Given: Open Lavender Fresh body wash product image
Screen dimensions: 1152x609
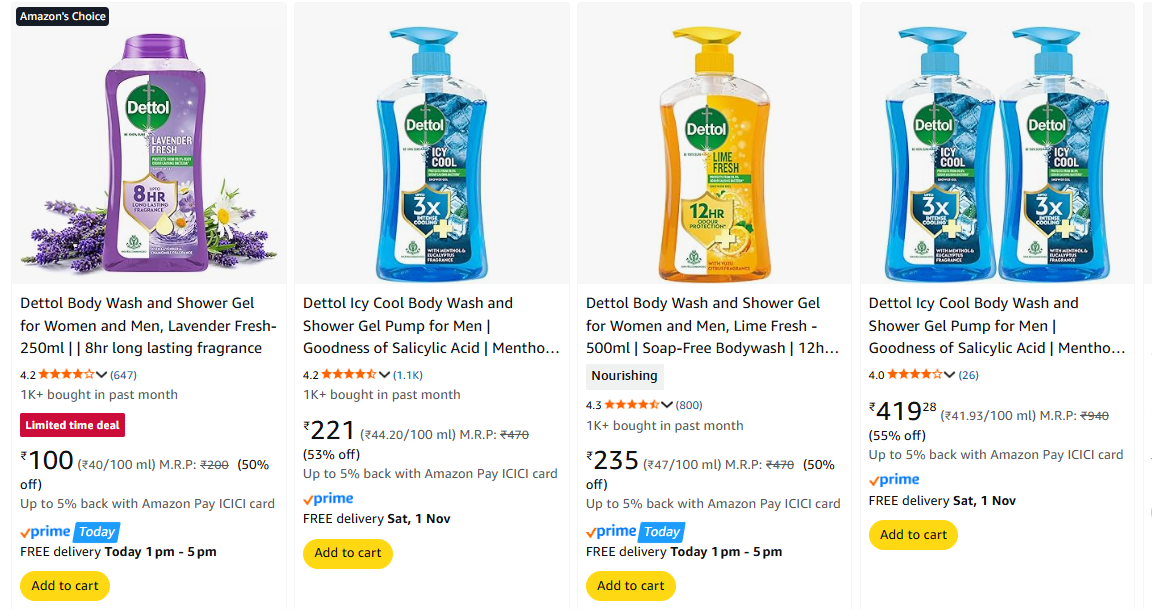Looking at the screenshot, I should pyautogui.click(x=148, y=145).
